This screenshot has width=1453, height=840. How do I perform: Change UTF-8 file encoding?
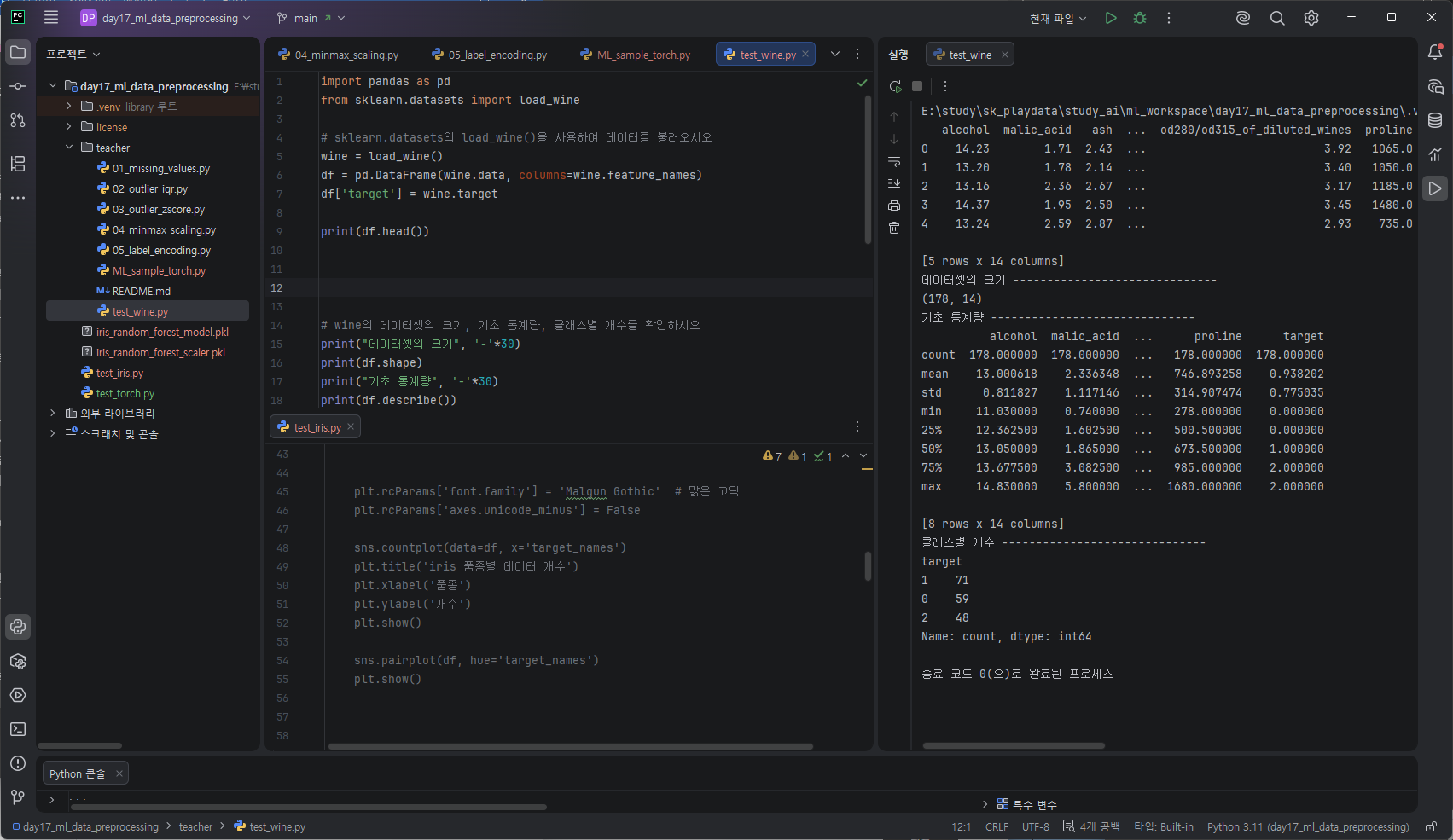[x=1036, y=826]
